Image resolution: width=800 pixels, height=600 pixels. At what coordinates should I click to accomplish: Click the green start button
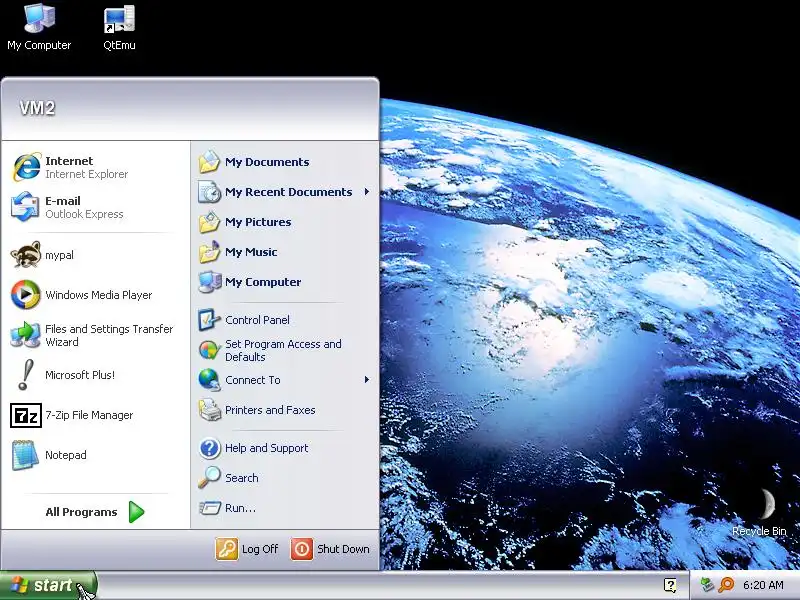(48, 585)
